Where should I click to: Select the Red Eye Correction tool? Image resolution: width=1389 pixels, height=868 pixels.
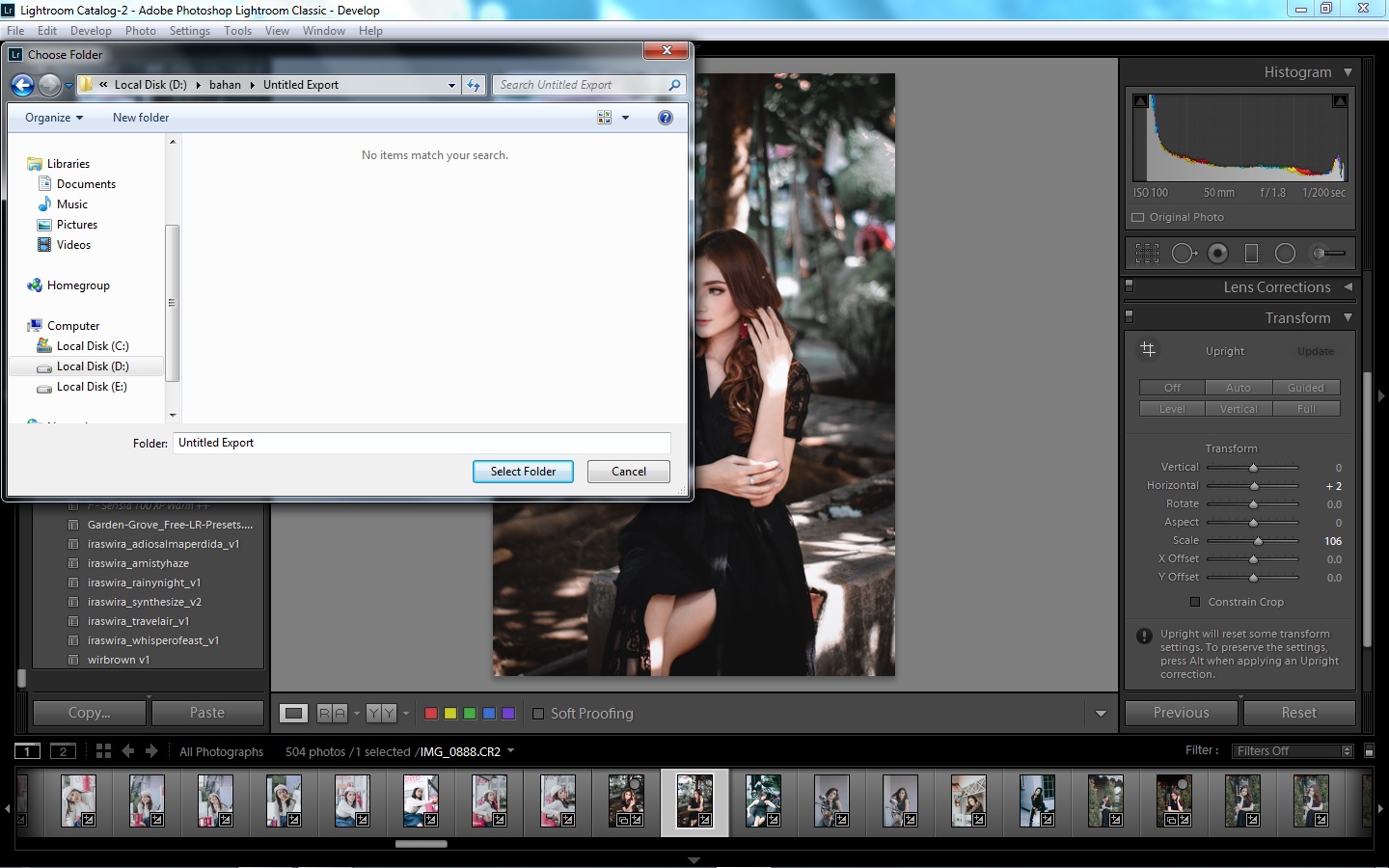click(1218, 254)
